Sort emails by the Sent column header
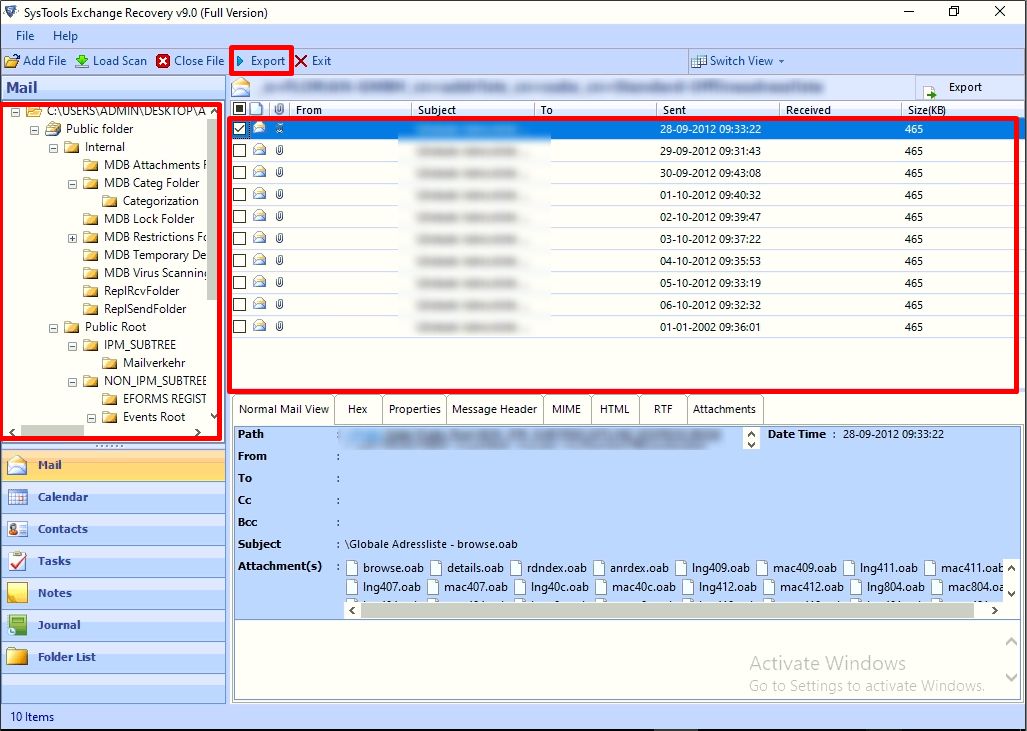The height and width of the screenshot is (731, 1027). tap(717, 109)
